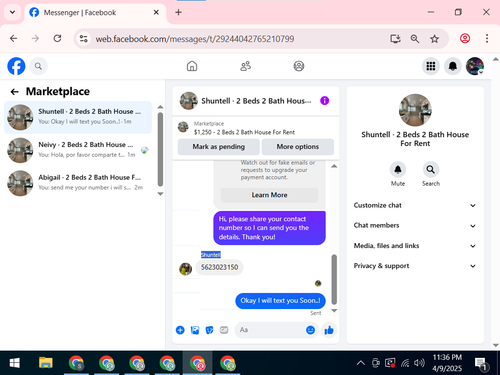
Task: Open Neivy conversation in the list
Action: (x=78, y=150)
